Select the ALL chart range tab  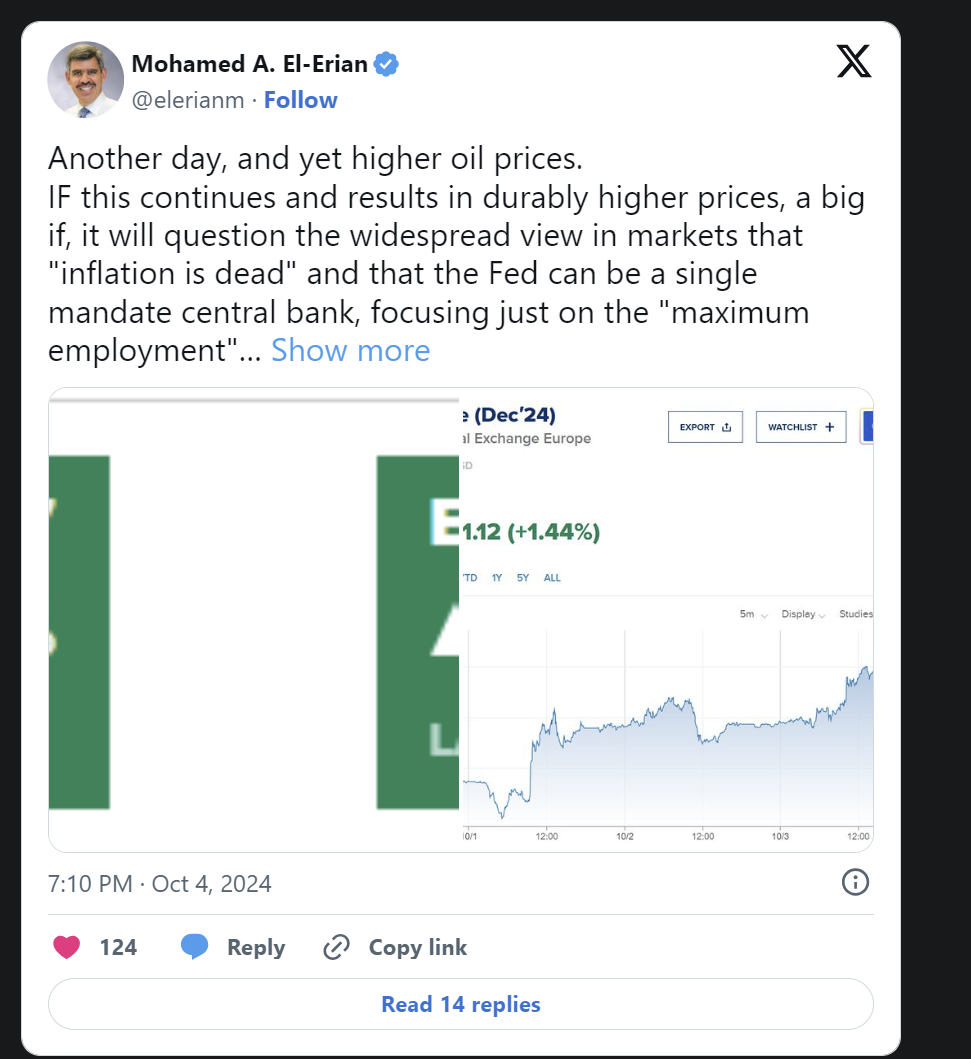point(552,577)
